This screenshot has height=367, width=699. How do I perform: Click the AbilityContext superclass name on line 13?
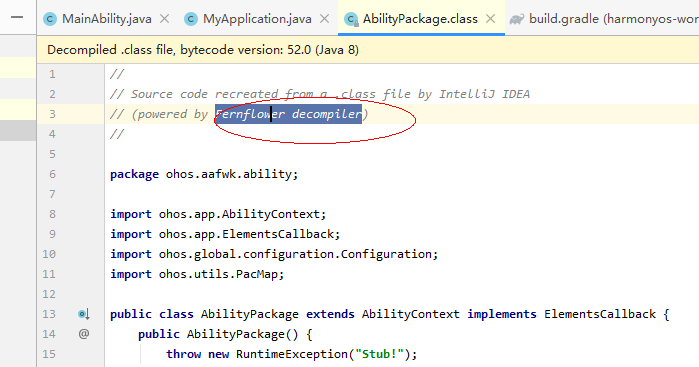tap(410, 314)
